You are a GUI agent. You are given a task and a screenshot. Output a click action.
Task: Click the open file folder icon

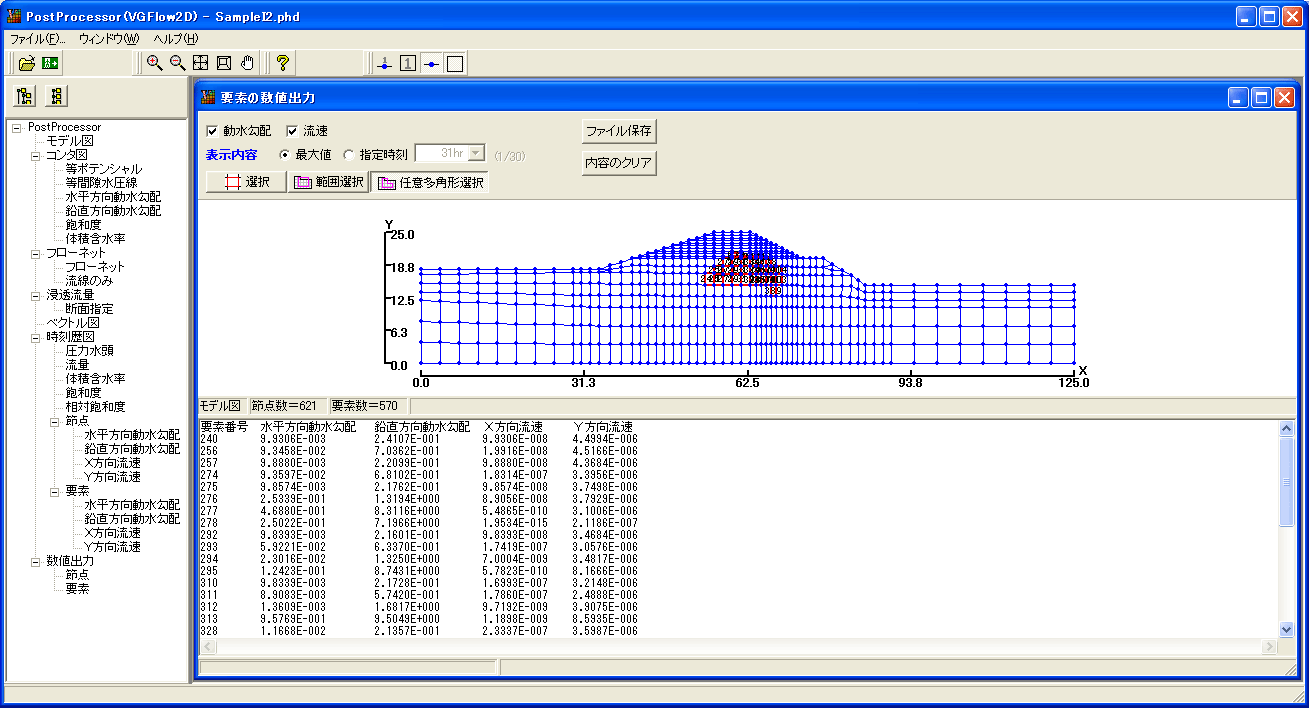(x=27, y=63)
